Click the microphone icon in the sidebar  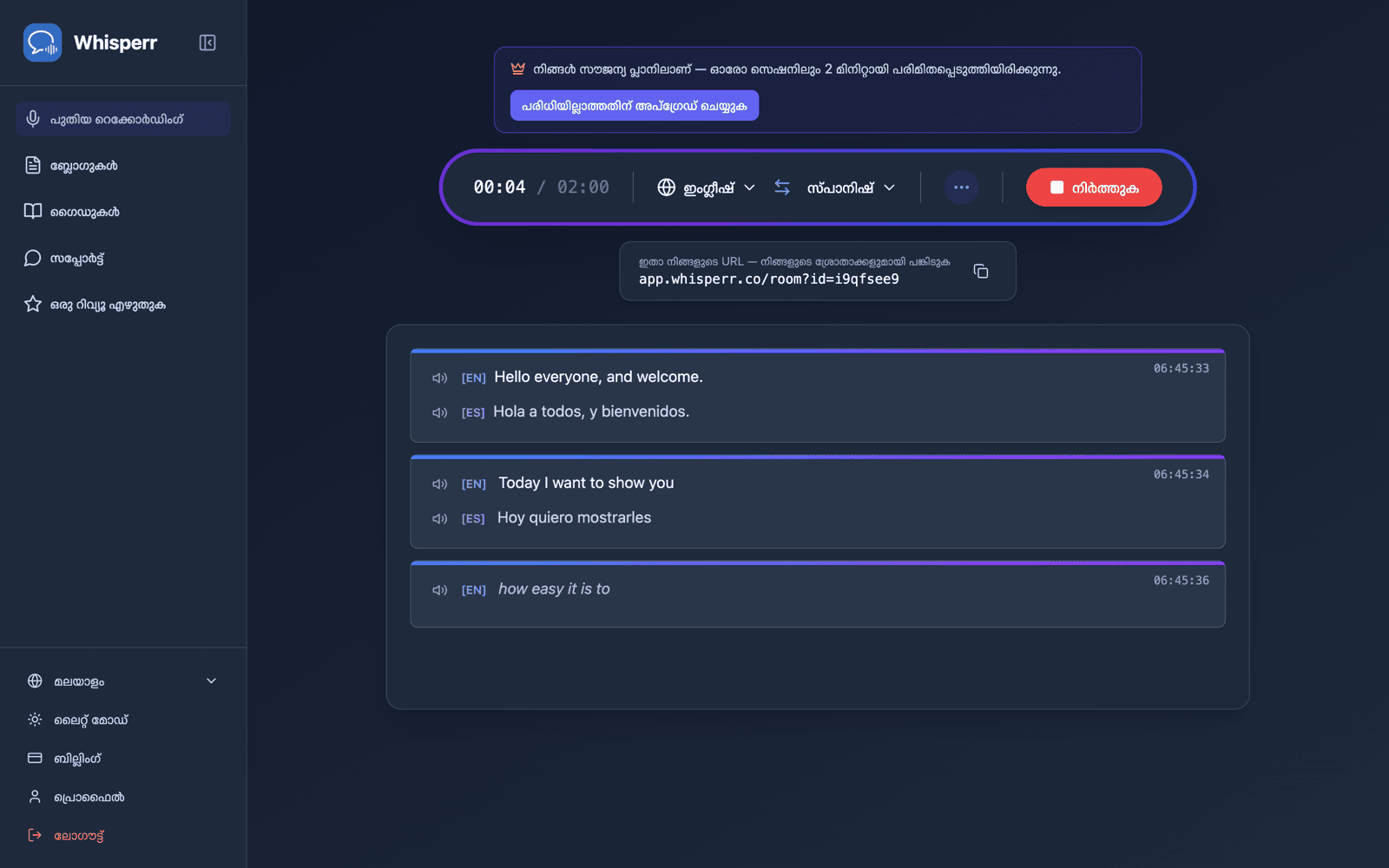[33, 119]
